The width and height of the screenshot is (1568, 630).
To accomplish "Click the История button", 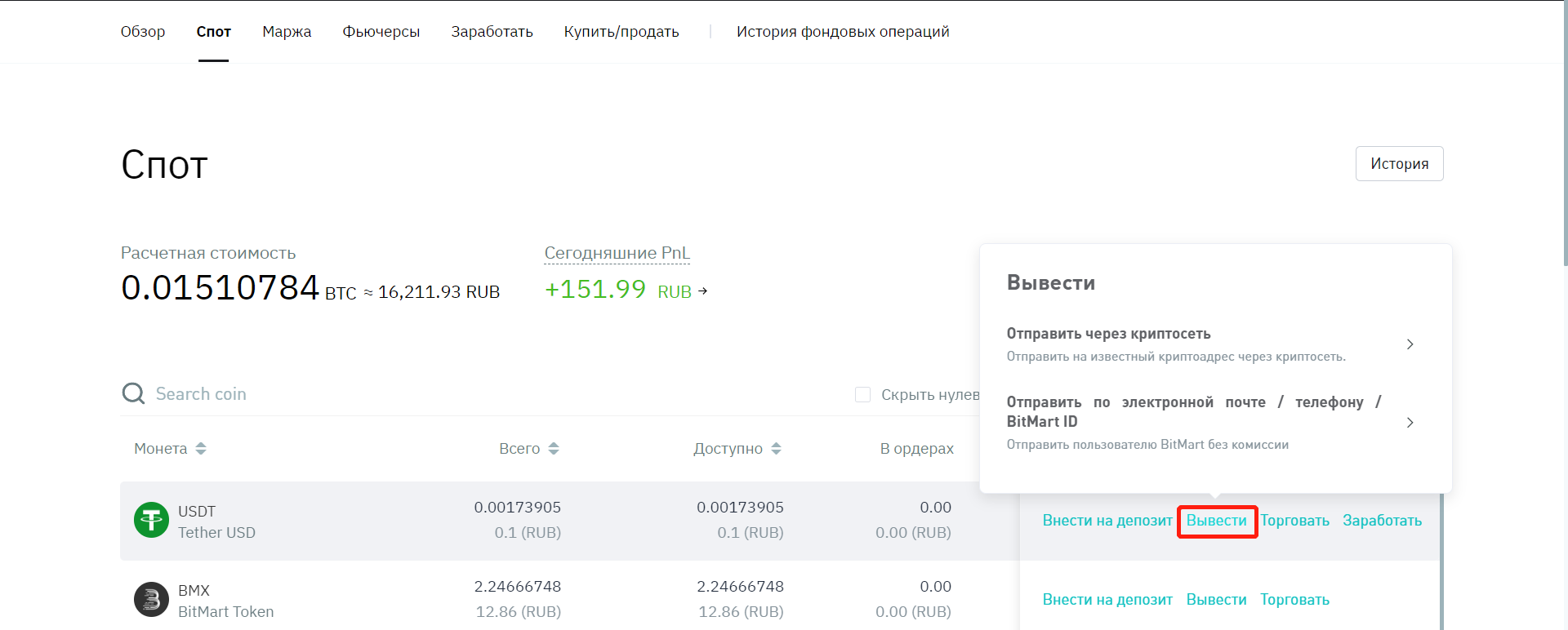I will (1400, 164).
